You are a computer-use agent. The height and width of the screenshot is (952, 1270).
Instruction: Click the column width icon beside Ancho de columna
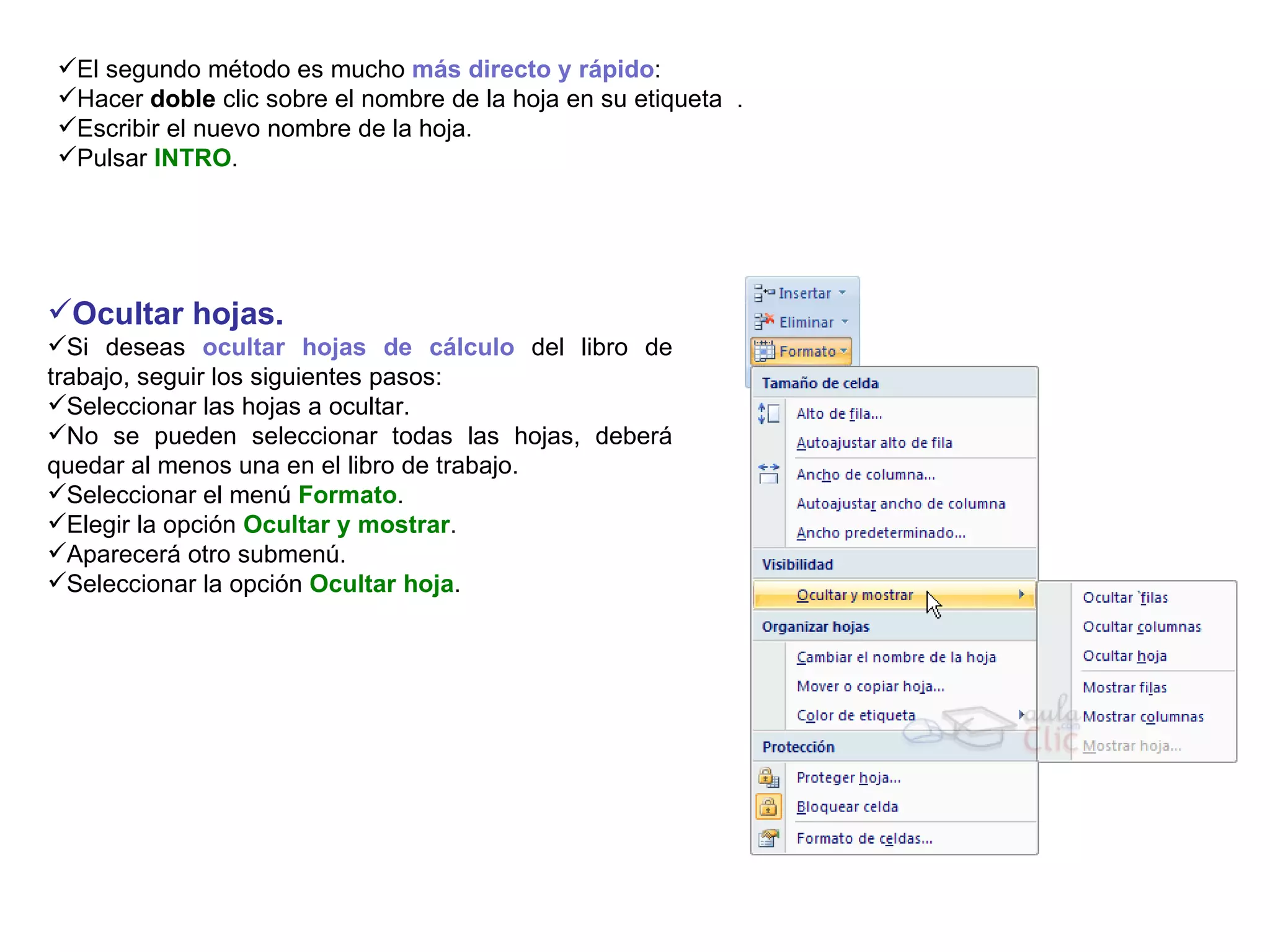click(x=769, y=474)
